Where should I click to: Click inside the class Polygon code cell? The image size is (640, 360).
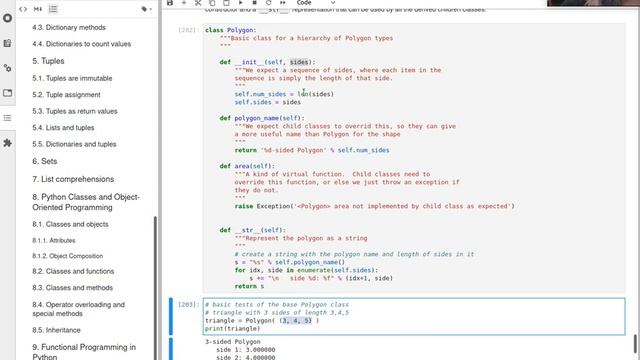click(414, 158)
